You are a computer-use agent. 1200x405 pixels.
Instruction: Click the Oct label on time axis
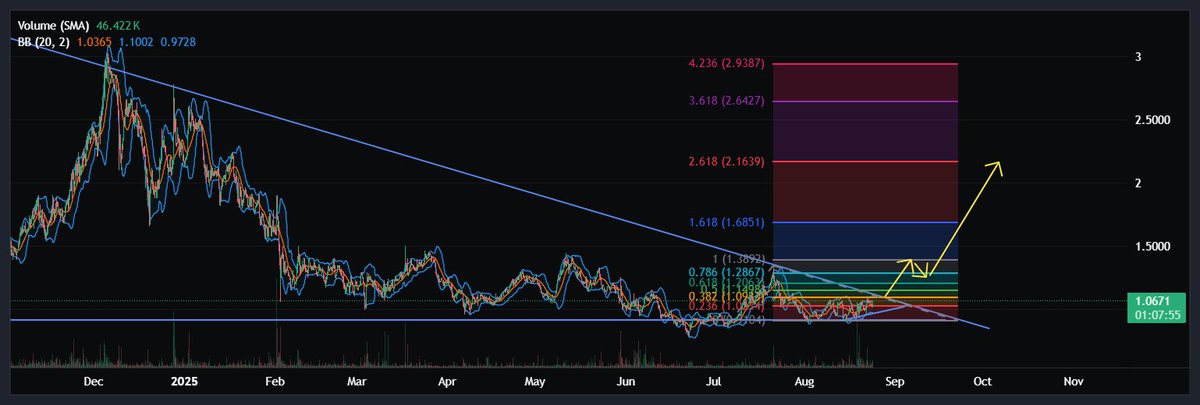point(982,381)
